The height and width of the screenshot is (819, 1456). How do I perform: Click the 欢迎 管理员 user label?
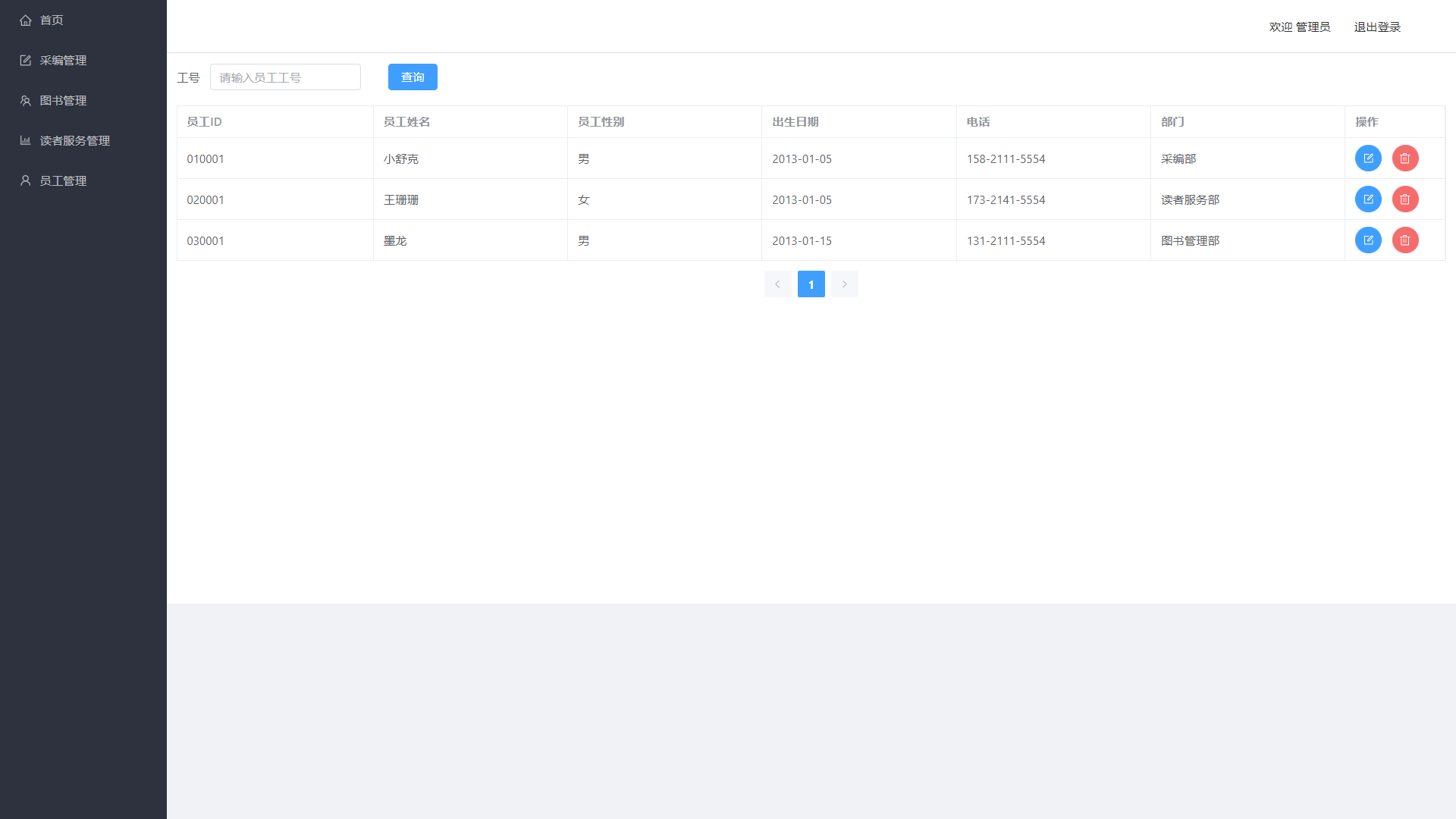coord(1299,27)
